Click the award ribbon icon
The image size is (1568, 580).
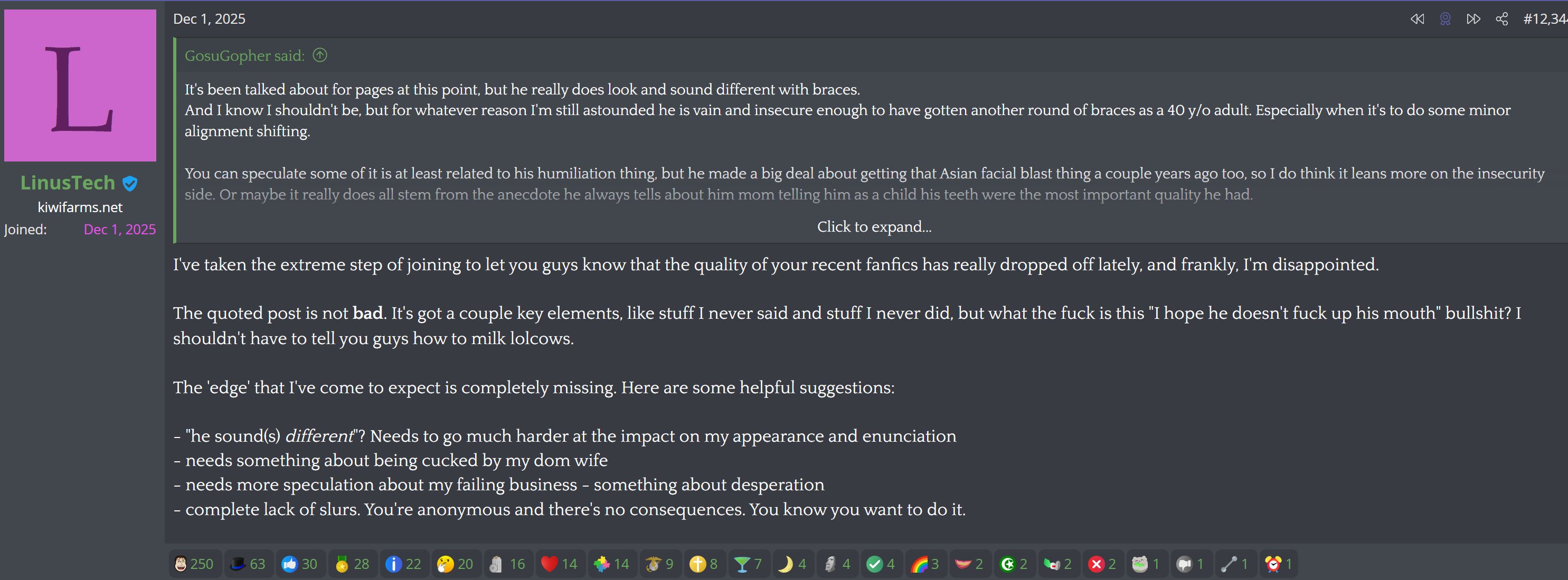(1445, 19)
